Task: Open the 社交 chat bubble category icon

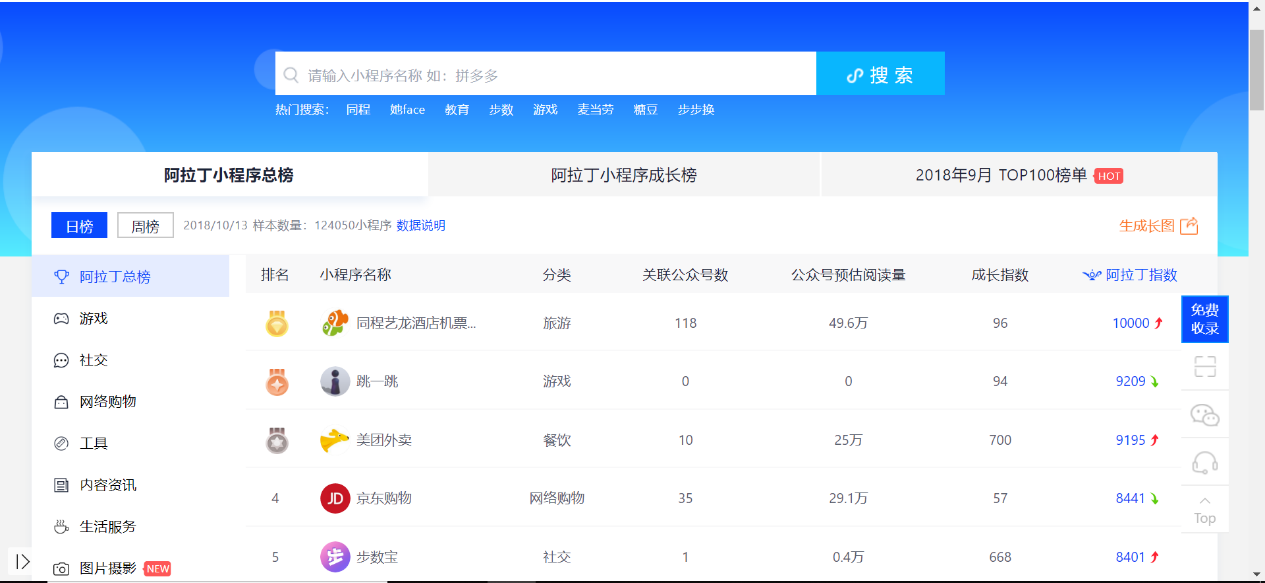Action: pos(60,360)
